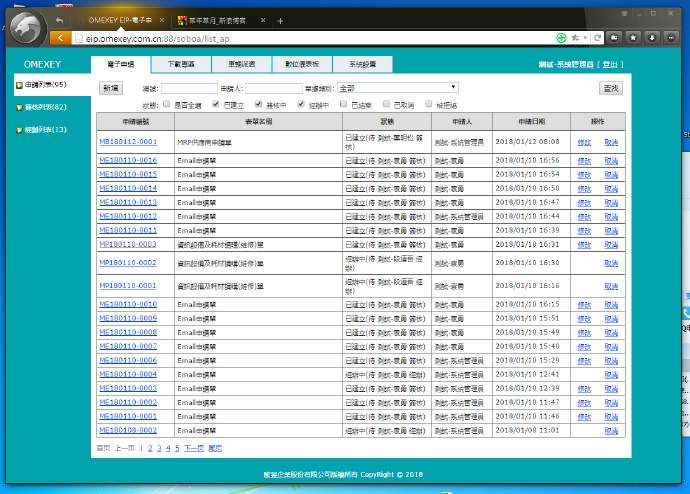Open the snapshot toolbar icon beside refresh
Image resolution: width=690 pixels, height=494 pixels.
click(614, 38)
